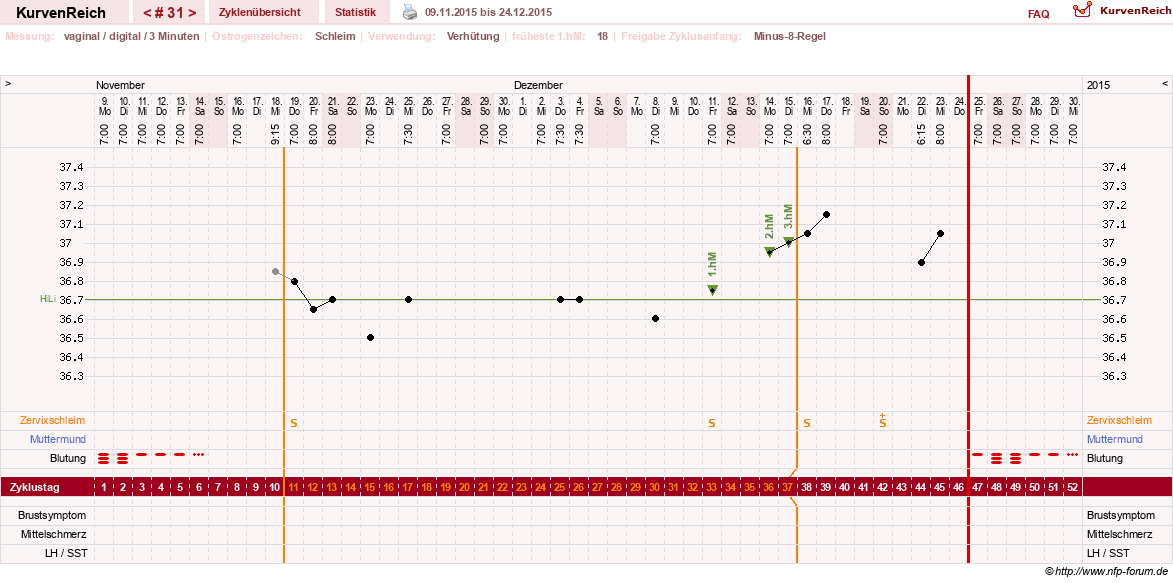The image size is (1173, 583).
Task: Click the printer icon
Action: click(x=410, y=12)
